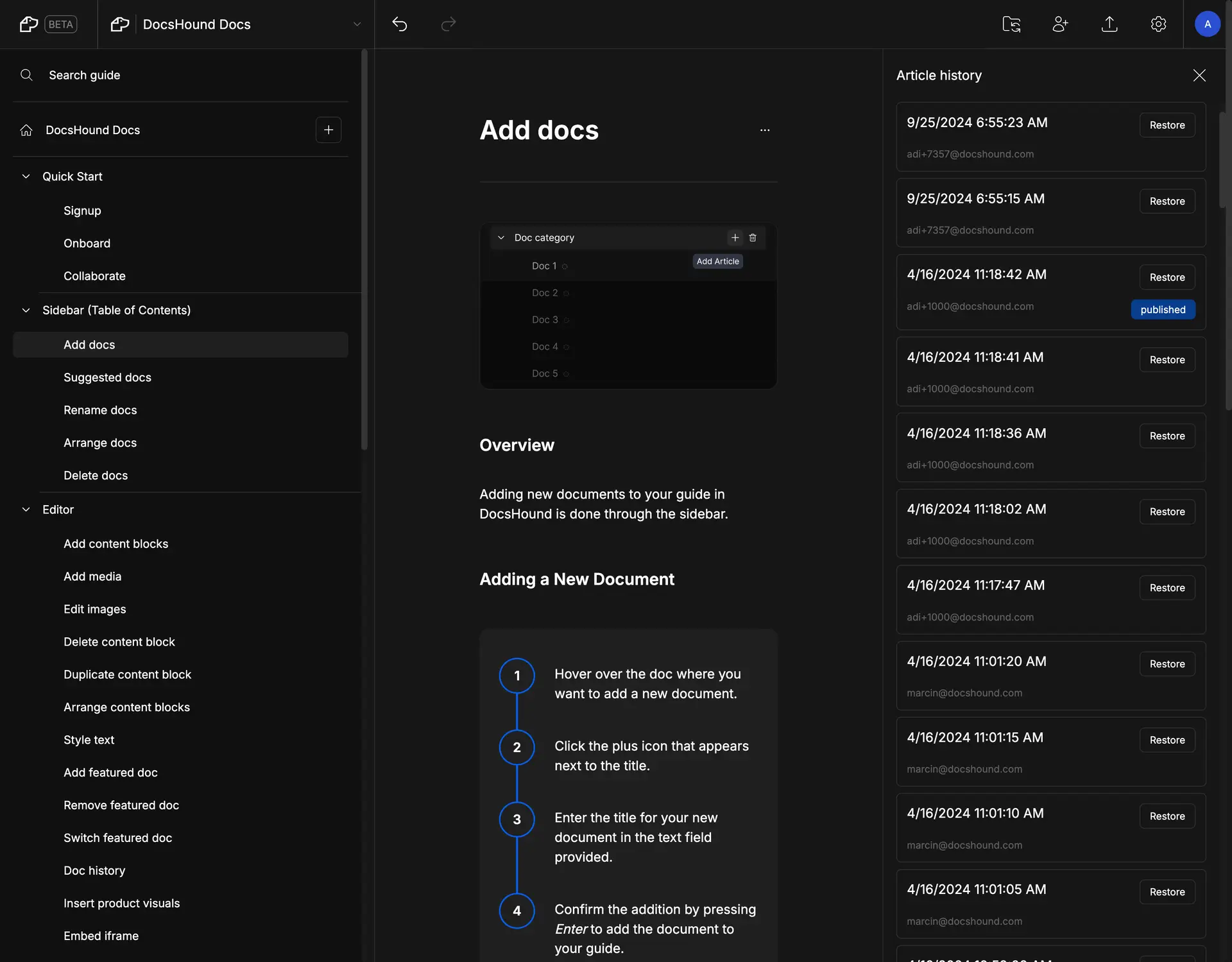Click the Doc category screenshot image
This screenshot has width=1232, height=962.
pyautogui.click(x=628, y=305)
